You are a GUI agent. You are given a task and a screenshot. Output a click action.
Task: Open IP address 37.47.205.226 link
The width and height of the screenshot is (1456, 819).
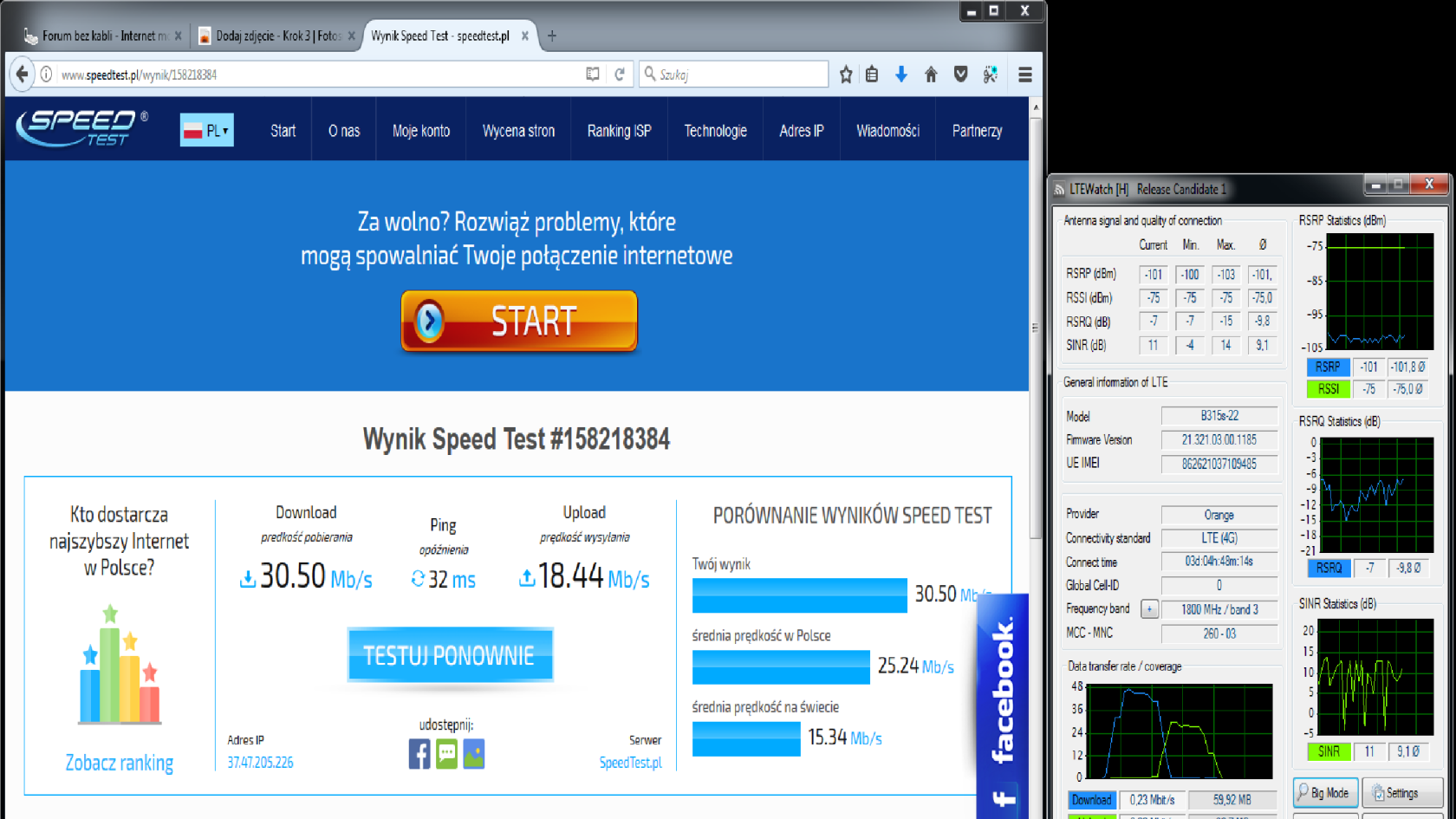260,763
